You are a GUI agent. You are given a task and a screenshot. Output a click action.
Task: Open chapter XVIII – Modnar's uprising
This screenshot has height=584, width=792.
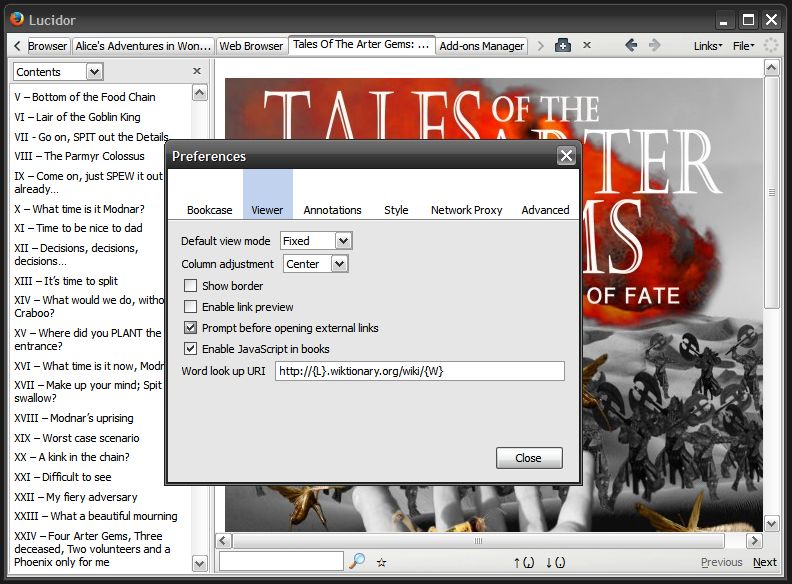tap(74, 418)
